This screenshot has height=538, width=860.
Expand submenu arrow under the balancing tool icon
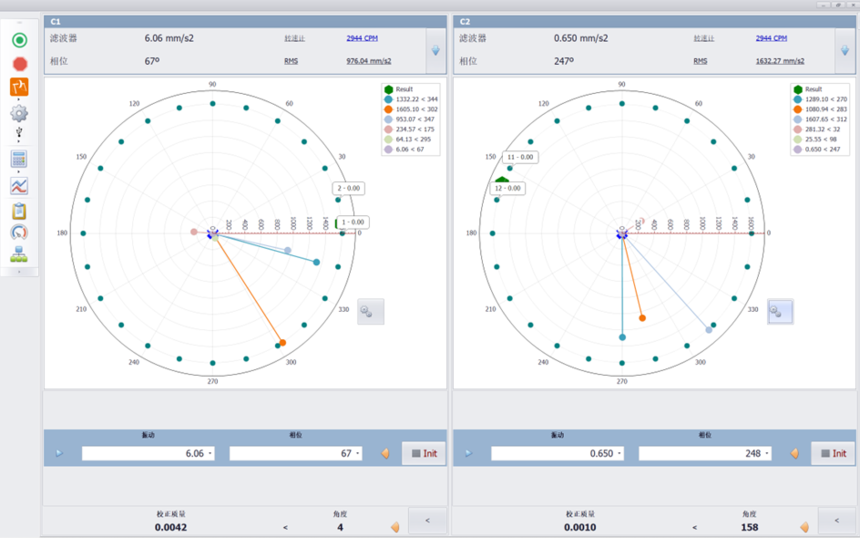pyautogui.click(x=19, y=99)
